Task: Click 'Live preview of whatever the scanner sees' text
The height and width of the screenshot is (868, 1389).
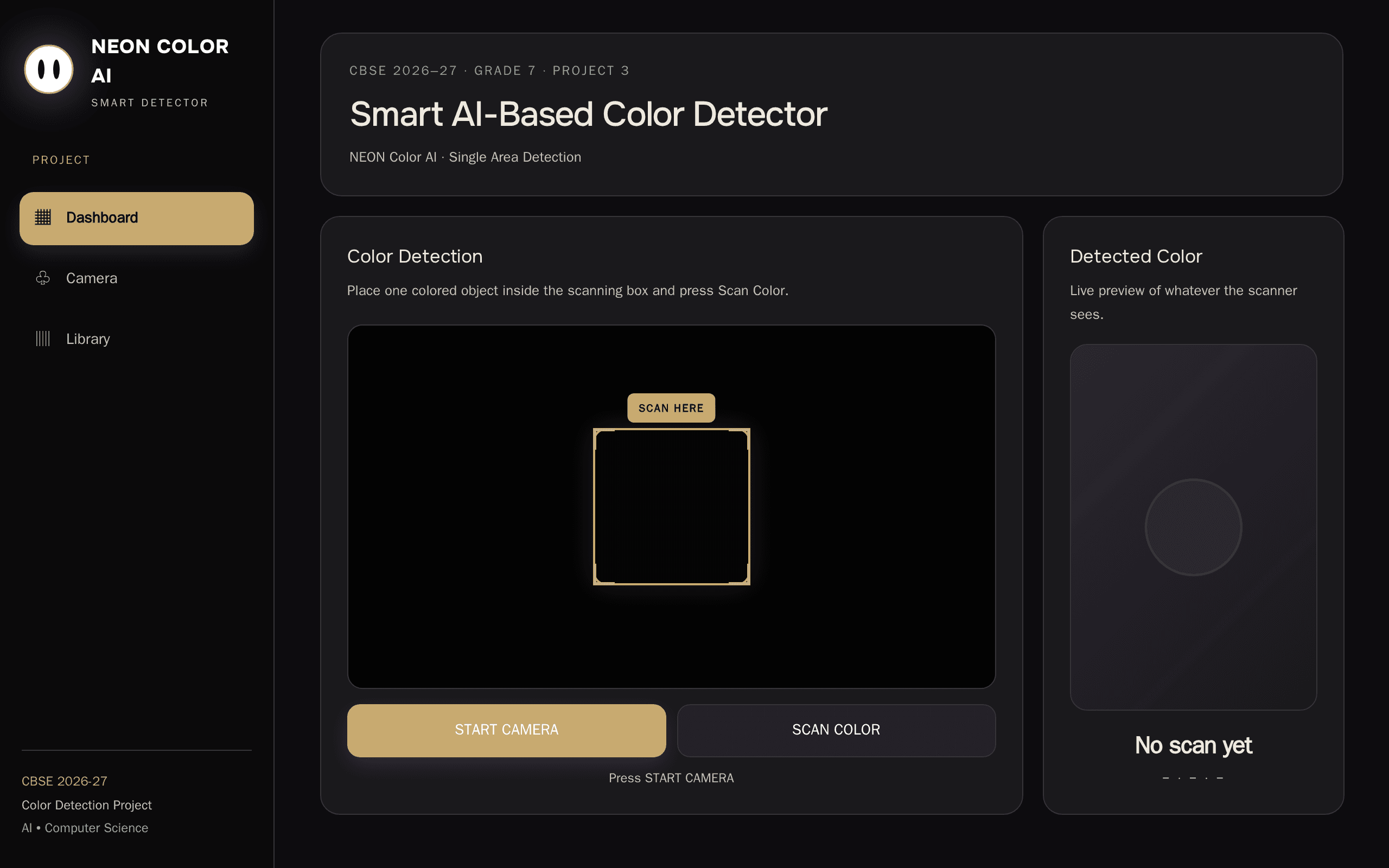Action: pyautogui.click(x=1183, y=303)
